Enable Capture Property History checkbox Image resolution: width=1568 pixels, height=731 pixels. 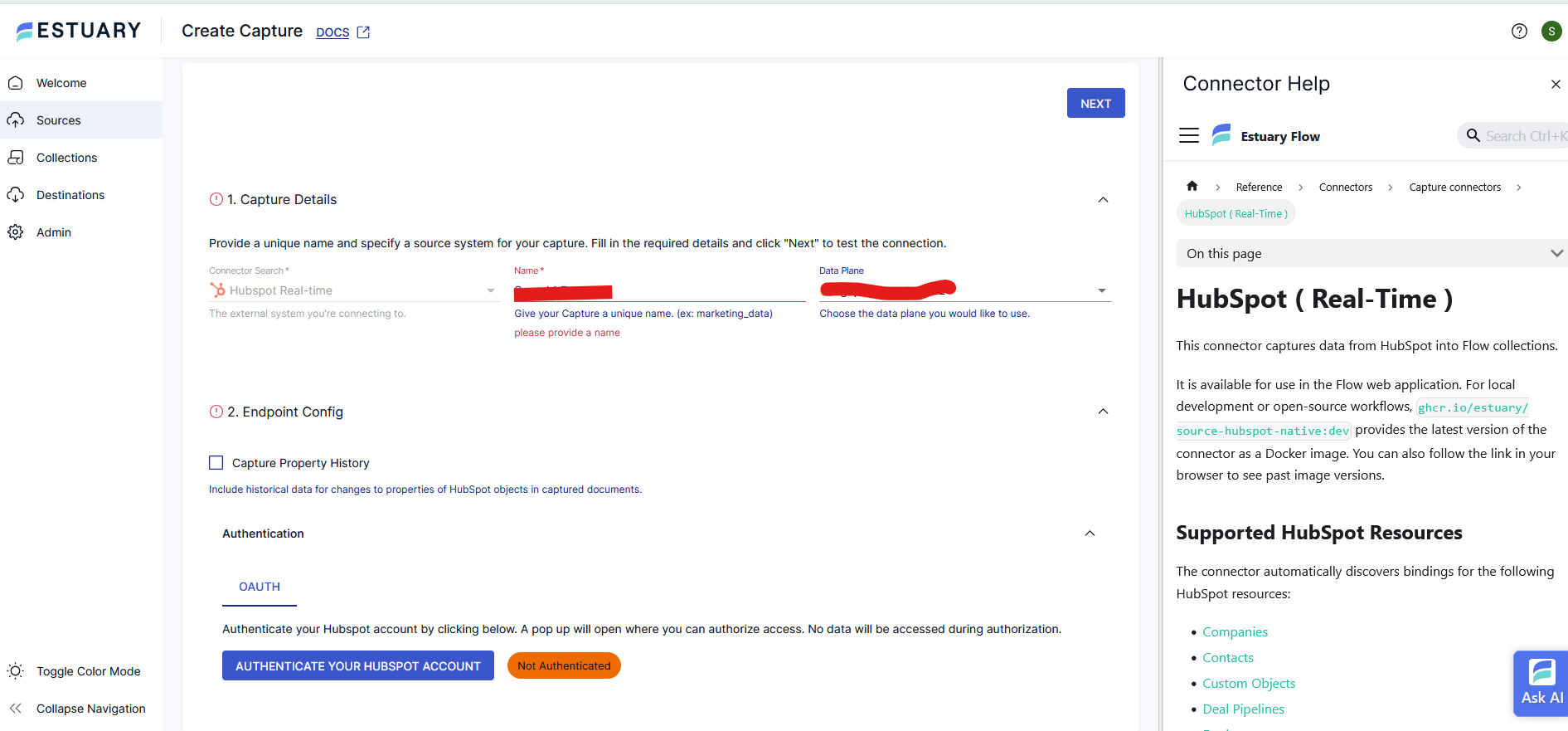point(216,462)
